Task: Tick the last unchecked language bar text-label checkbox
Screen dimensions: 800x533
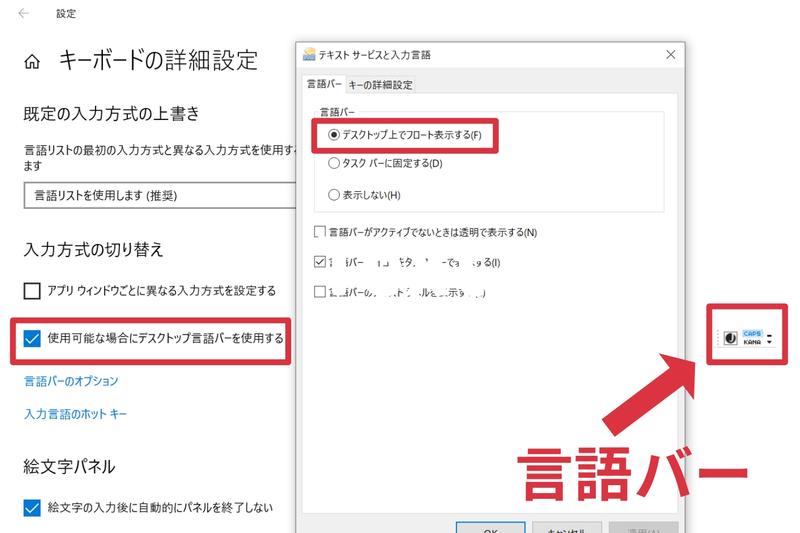Action: pyautogui.click(x=320, y=292)
